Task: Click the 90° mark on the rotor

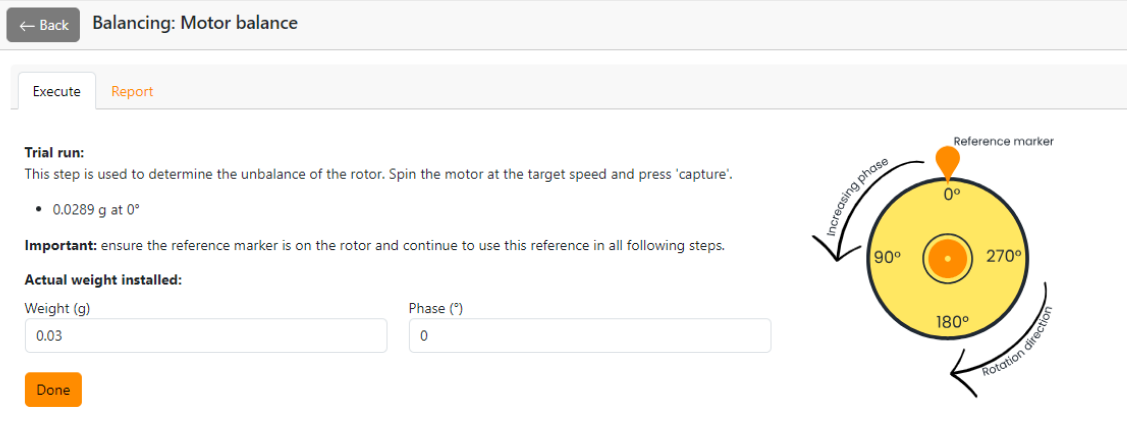Action: coord(887,257)
